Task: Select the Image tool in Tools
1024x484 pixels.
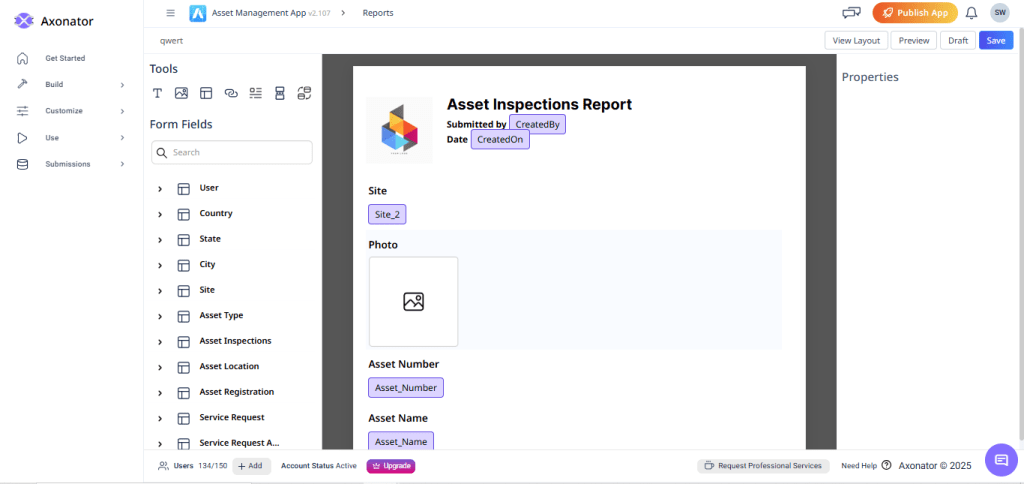Action: [x=181, y=93]
